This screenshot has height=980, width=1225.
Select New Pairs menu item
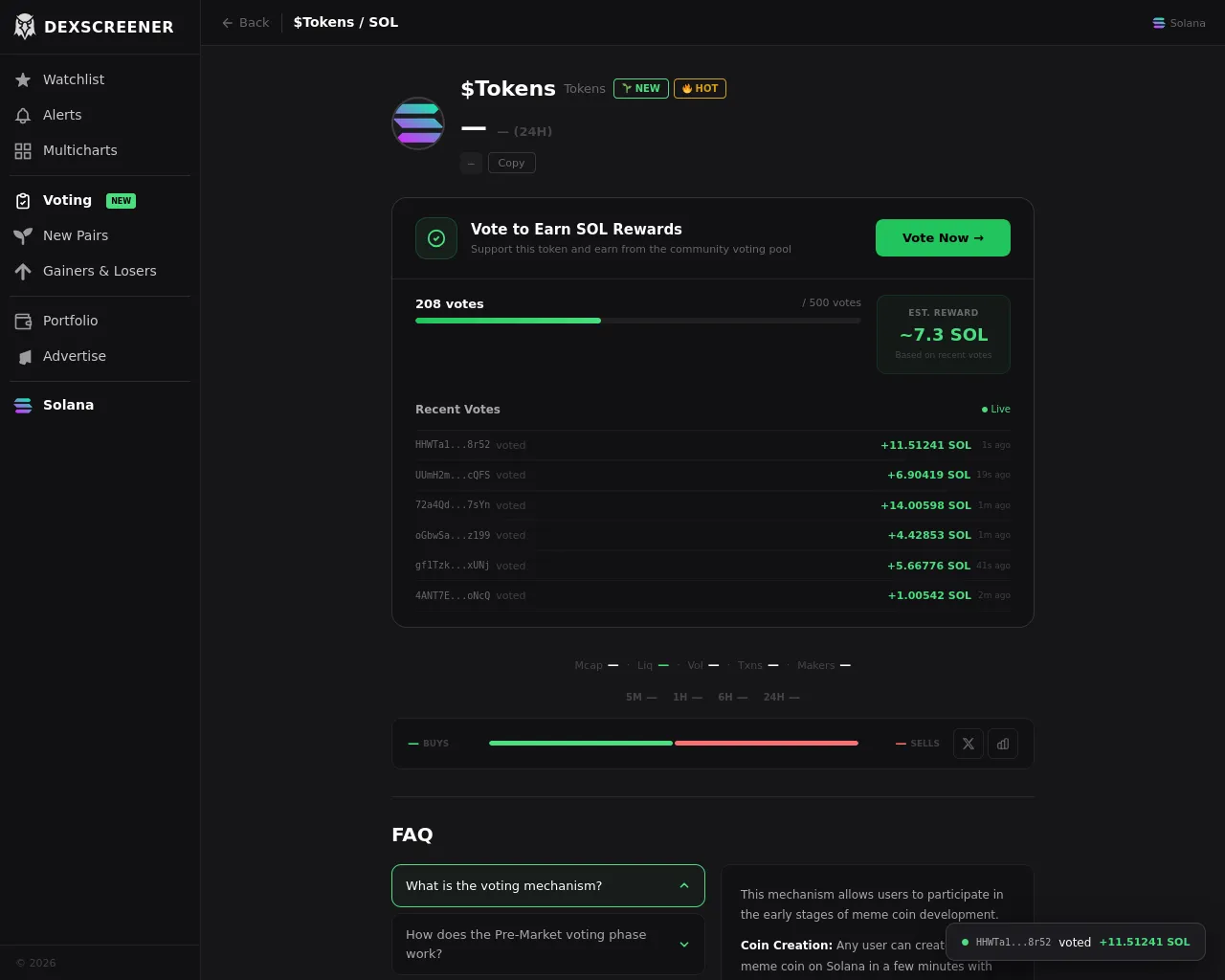[100, 235]
